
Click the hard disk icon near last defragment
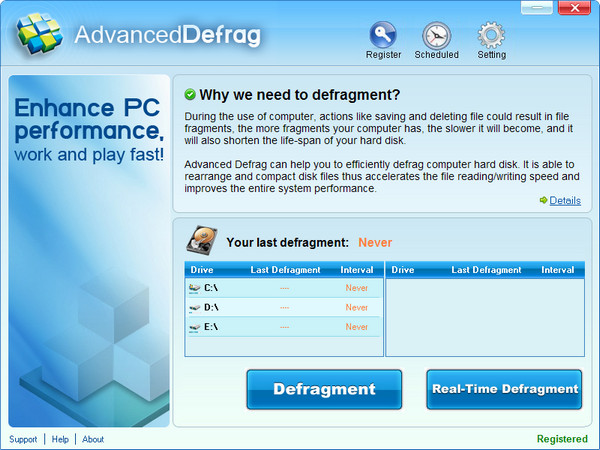(201, 241)
